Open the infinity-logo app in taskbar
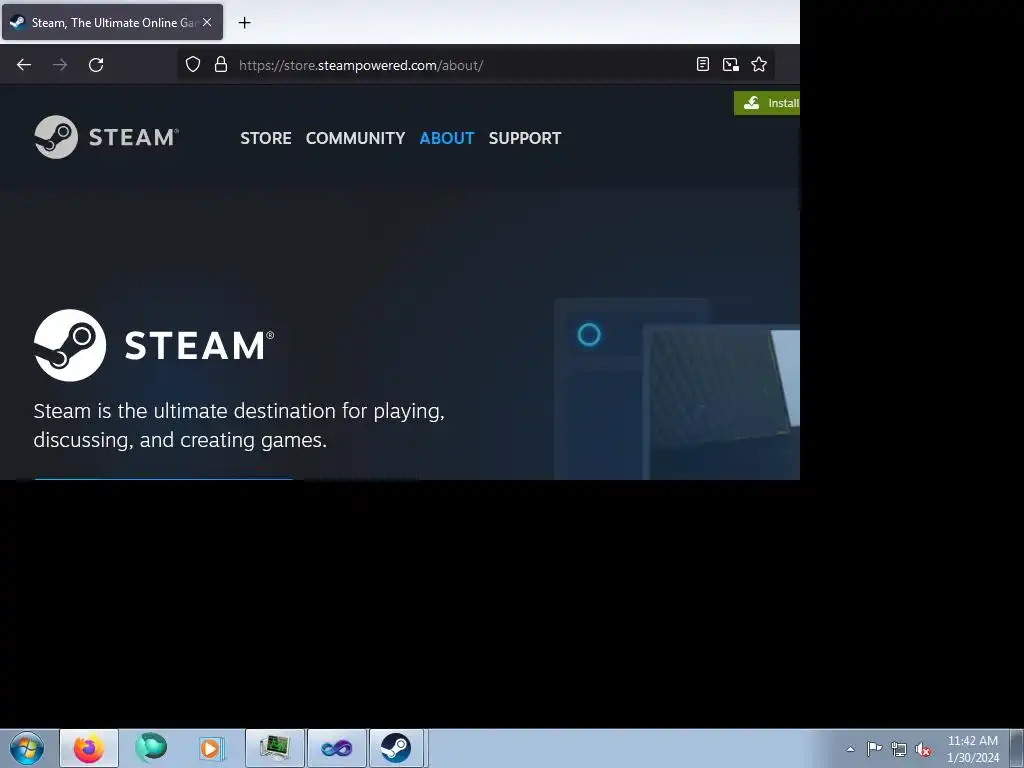 (x=336, y=748)
